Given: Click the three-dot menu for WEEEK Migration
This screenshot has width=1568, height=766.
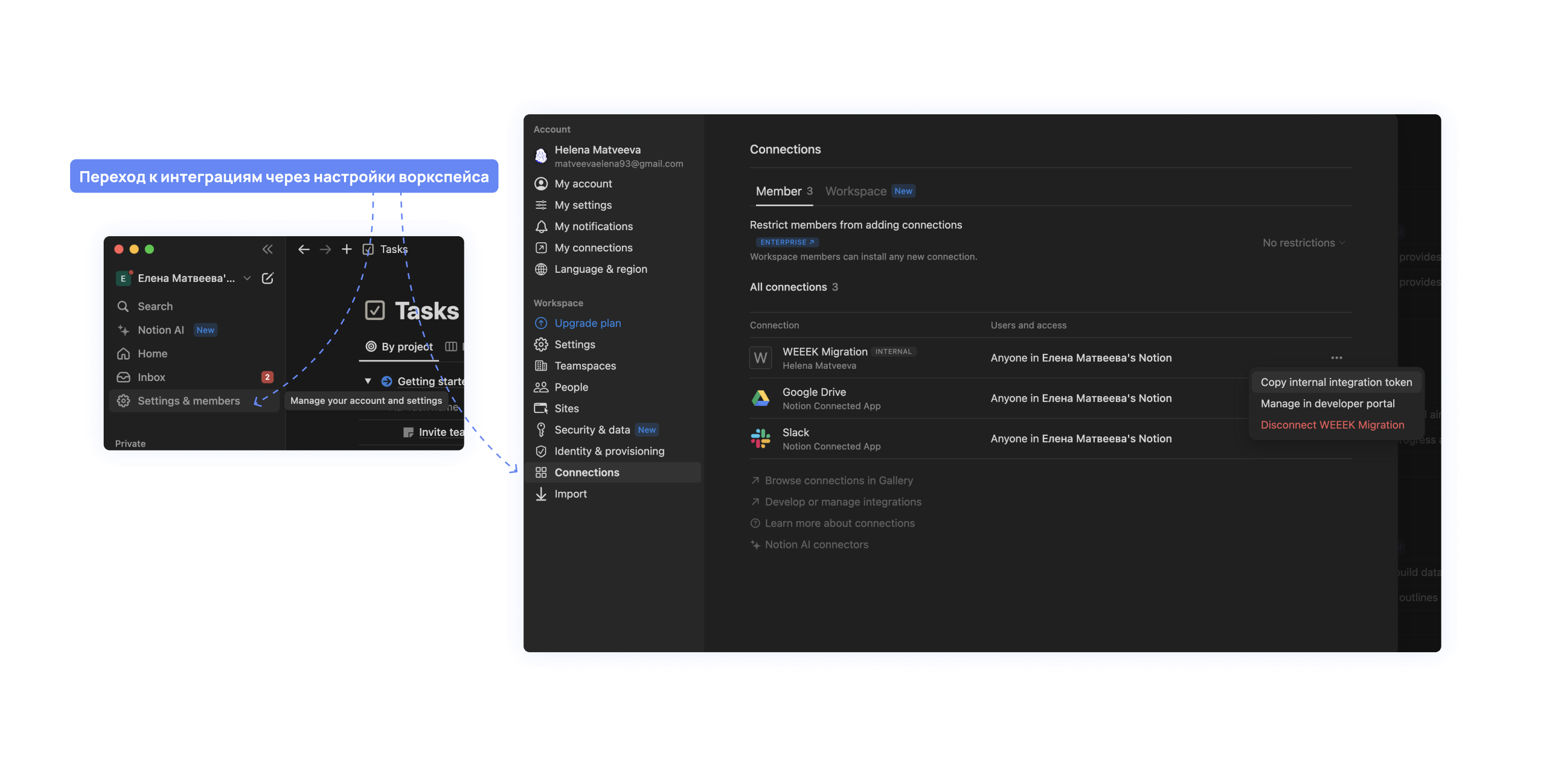Looking at the screenshot, I should 1336,358.
